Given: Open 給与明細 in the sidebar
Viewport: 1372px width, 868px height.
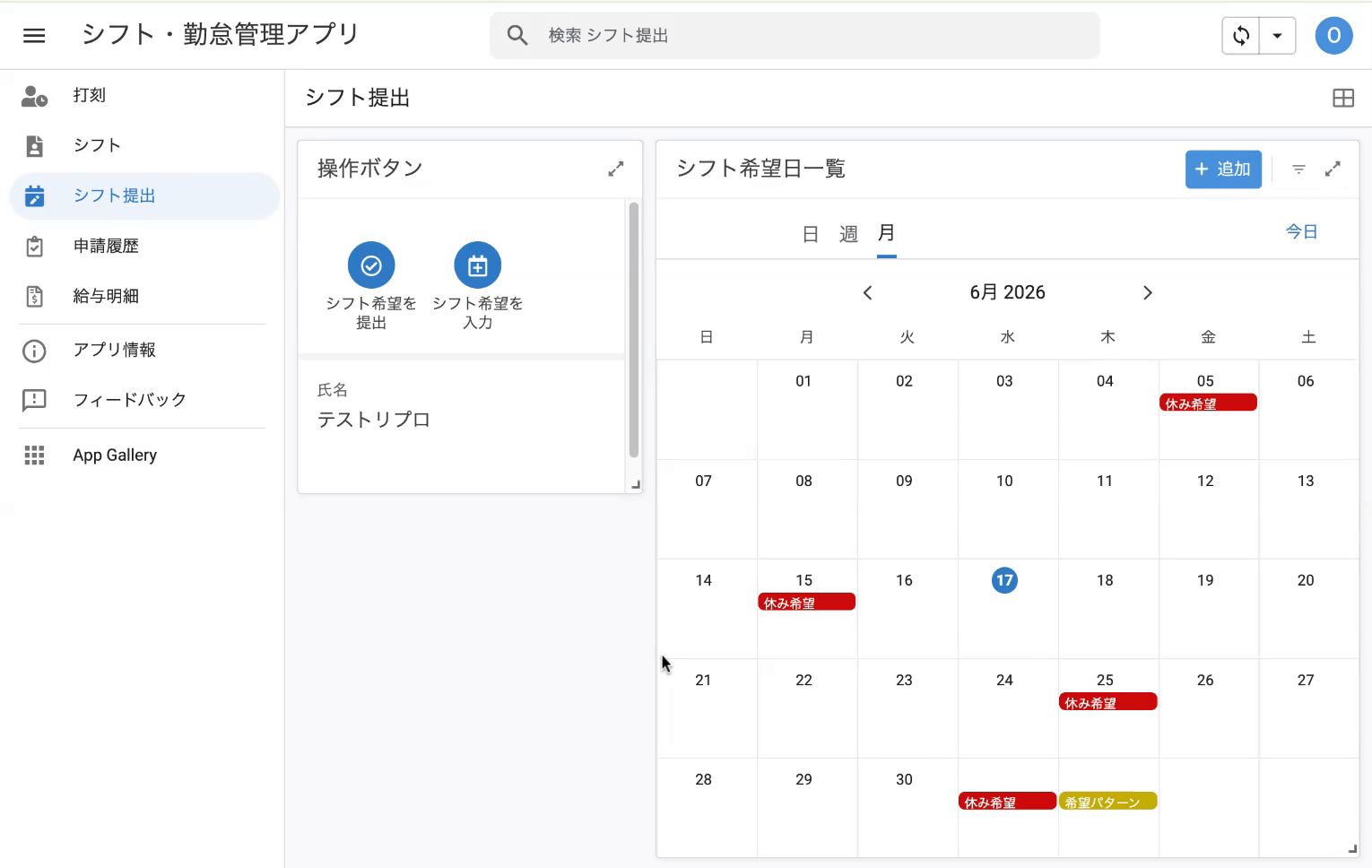Looking at the screenshot, I should [x=144, y=296].
